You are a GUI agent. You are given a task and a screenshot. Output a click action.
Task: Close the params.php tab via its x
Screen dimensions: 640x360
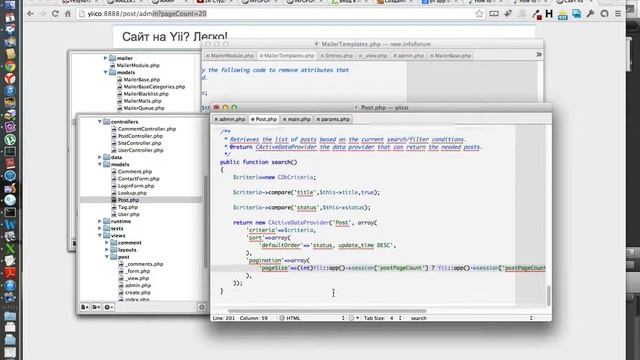click(318, 120)
